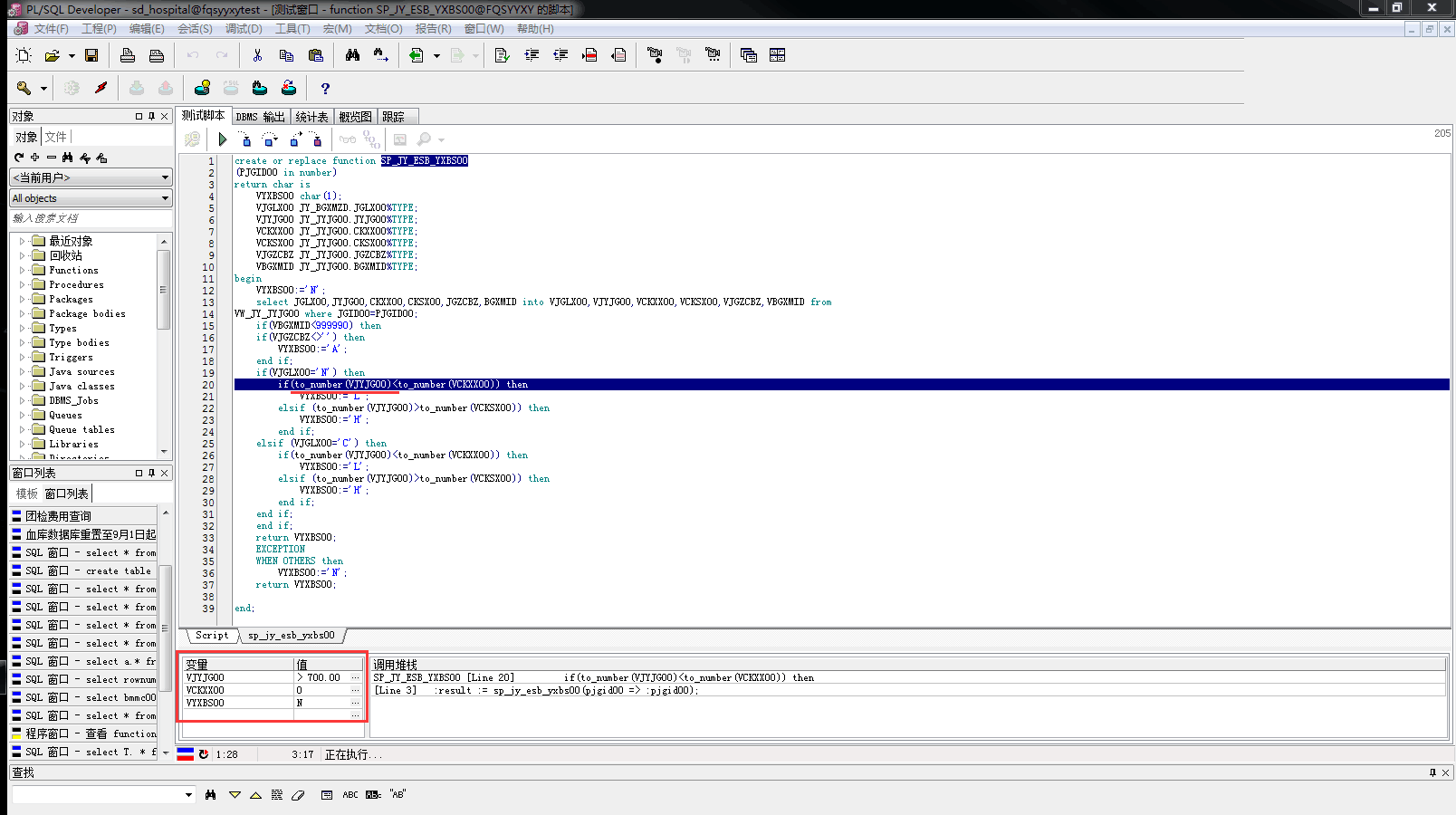Click the Cut scissors icon
Image resolution: width=1456 pixels, height=815 pixels.
257,55
